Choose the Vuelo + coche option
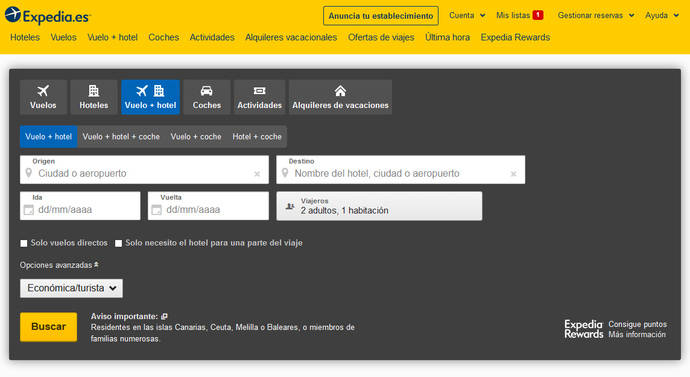 196,137
